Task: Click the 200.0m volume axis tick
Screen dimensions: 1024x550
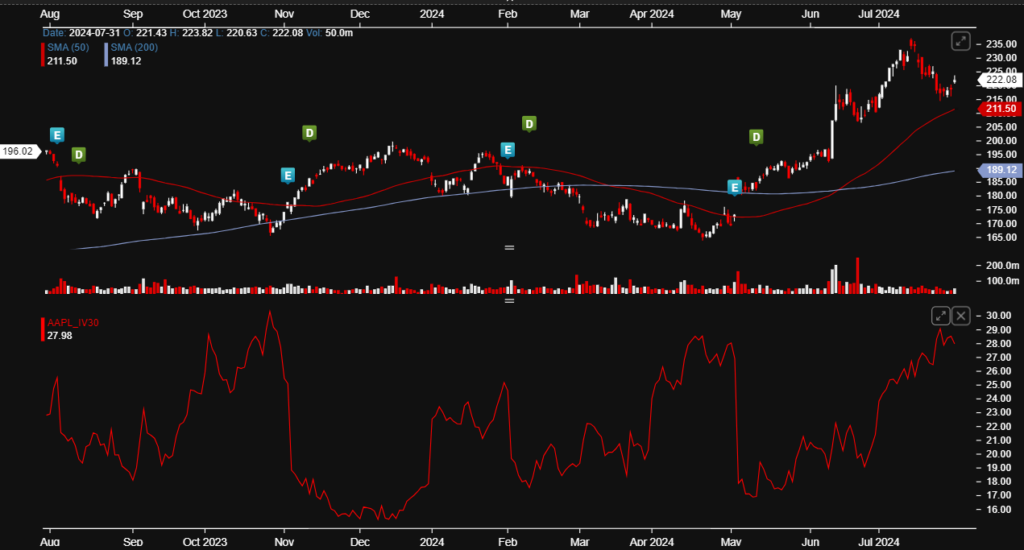Action: (x=1002, y=265)
